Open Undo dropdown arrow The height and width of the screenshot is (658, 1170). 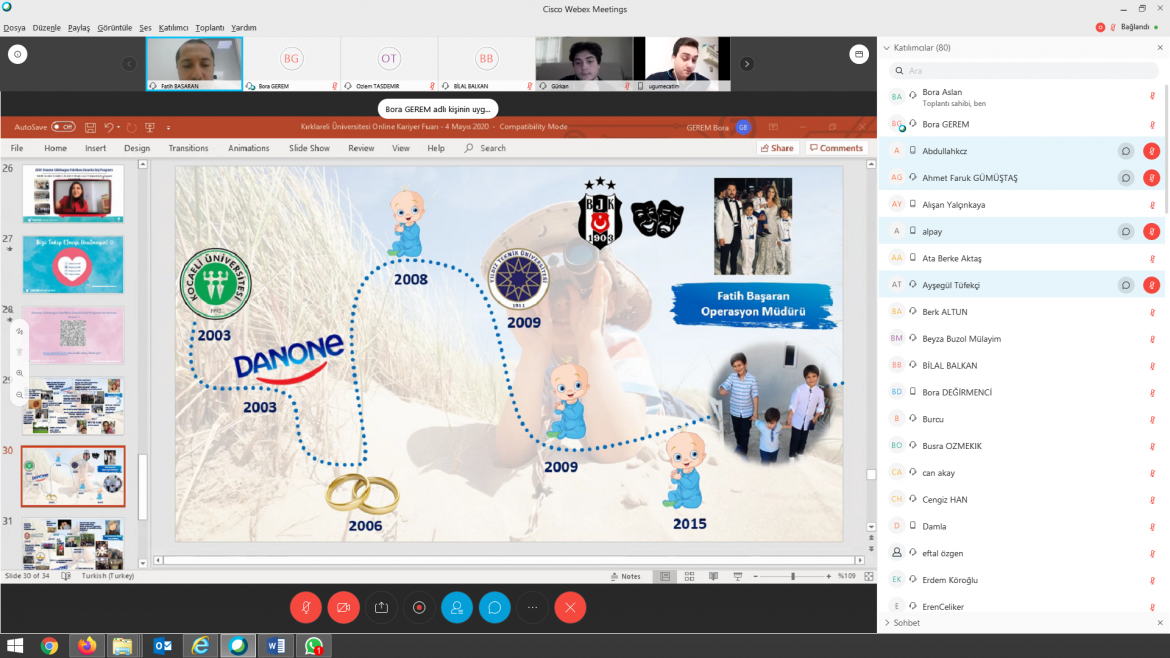119,127
